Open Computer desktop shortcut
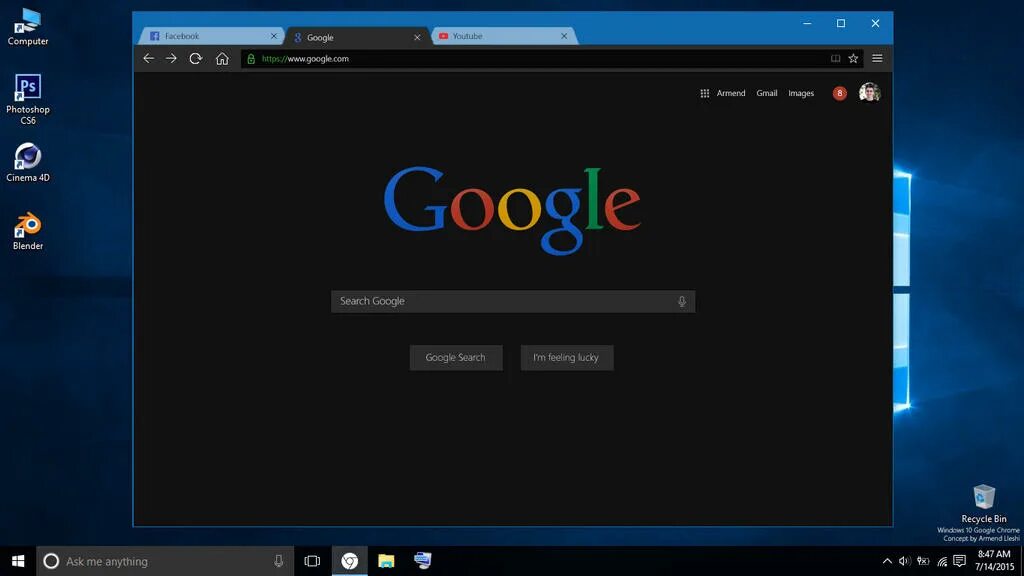This screenshot has width=1024, height=576. click(x=27, y=27)
